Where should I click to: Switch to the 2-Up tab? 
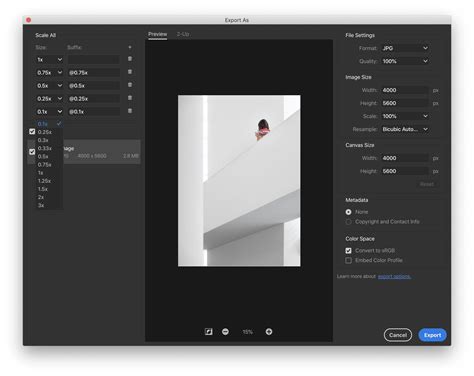pos(183,34)
